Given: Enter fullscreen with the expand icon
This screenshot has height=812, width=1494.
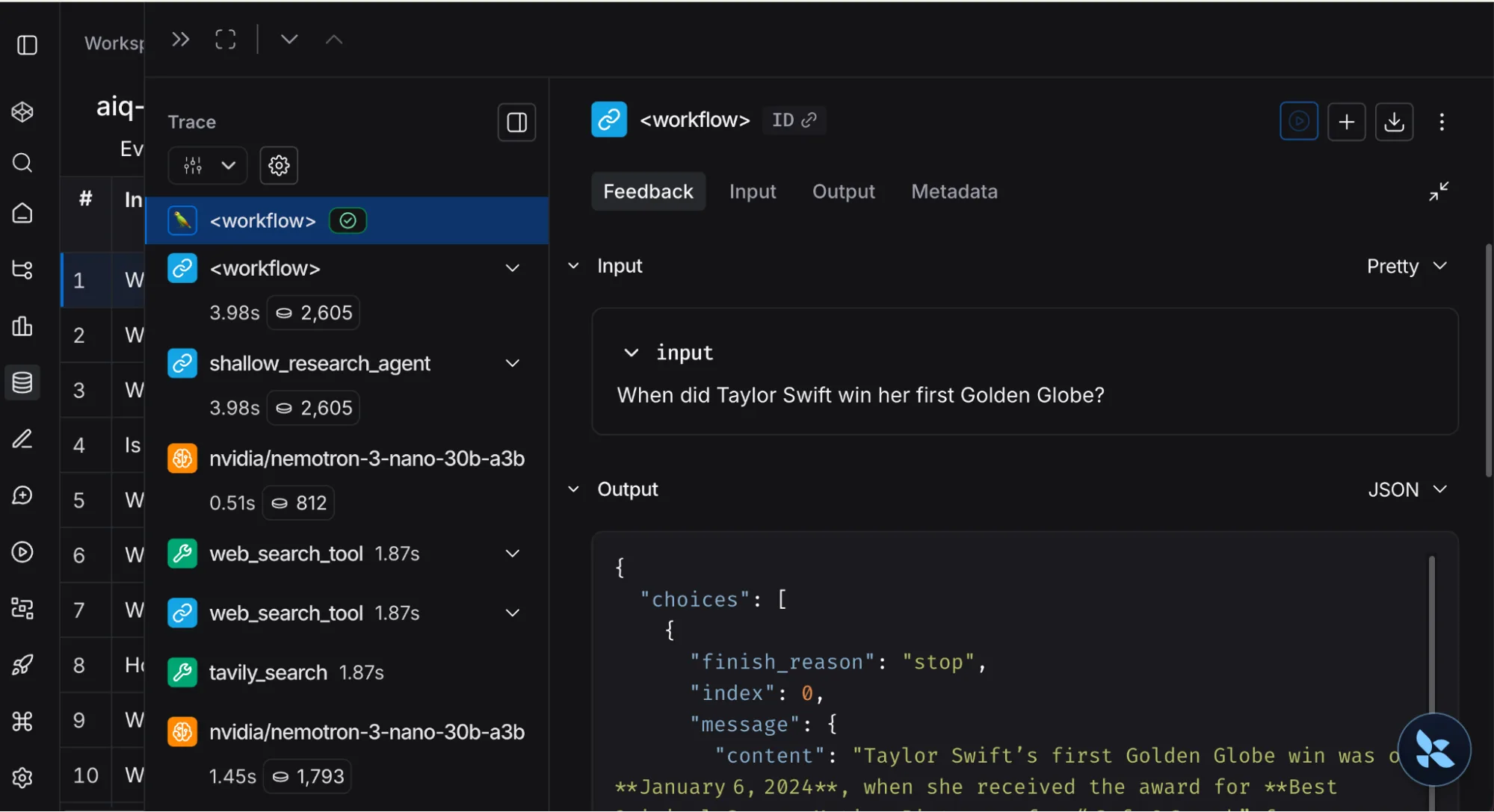Looking at the screenshot, I should [225, 40].
